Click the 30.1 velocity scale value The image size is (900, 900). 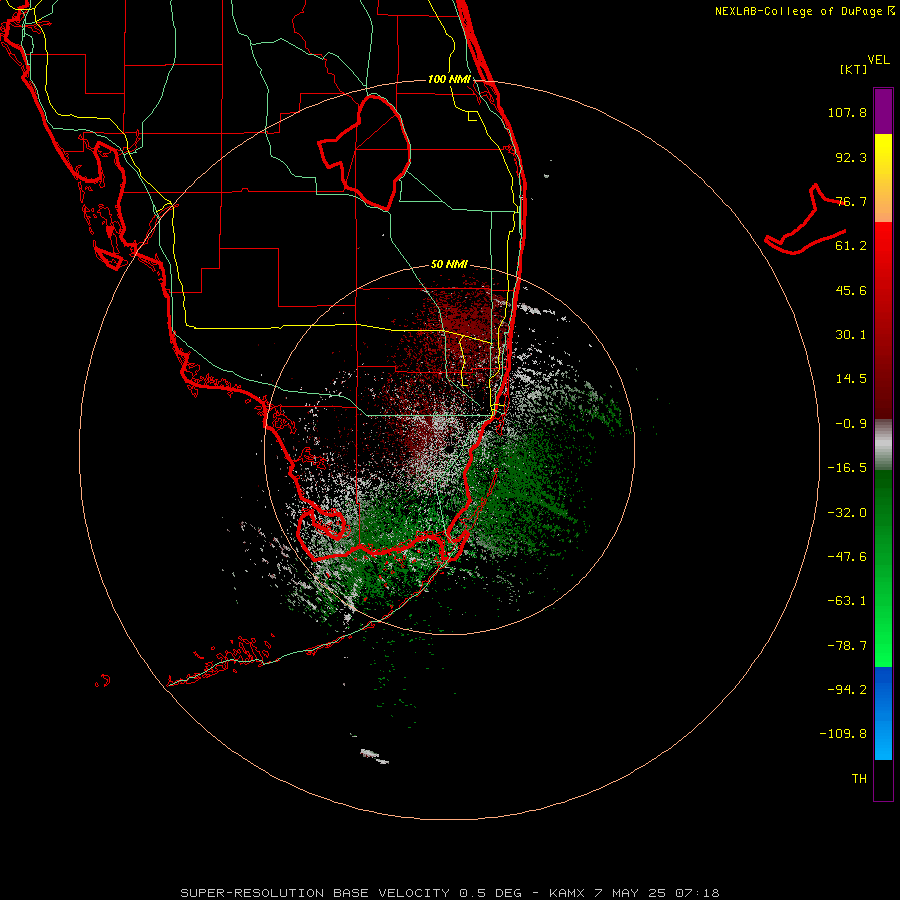point(851,335)
